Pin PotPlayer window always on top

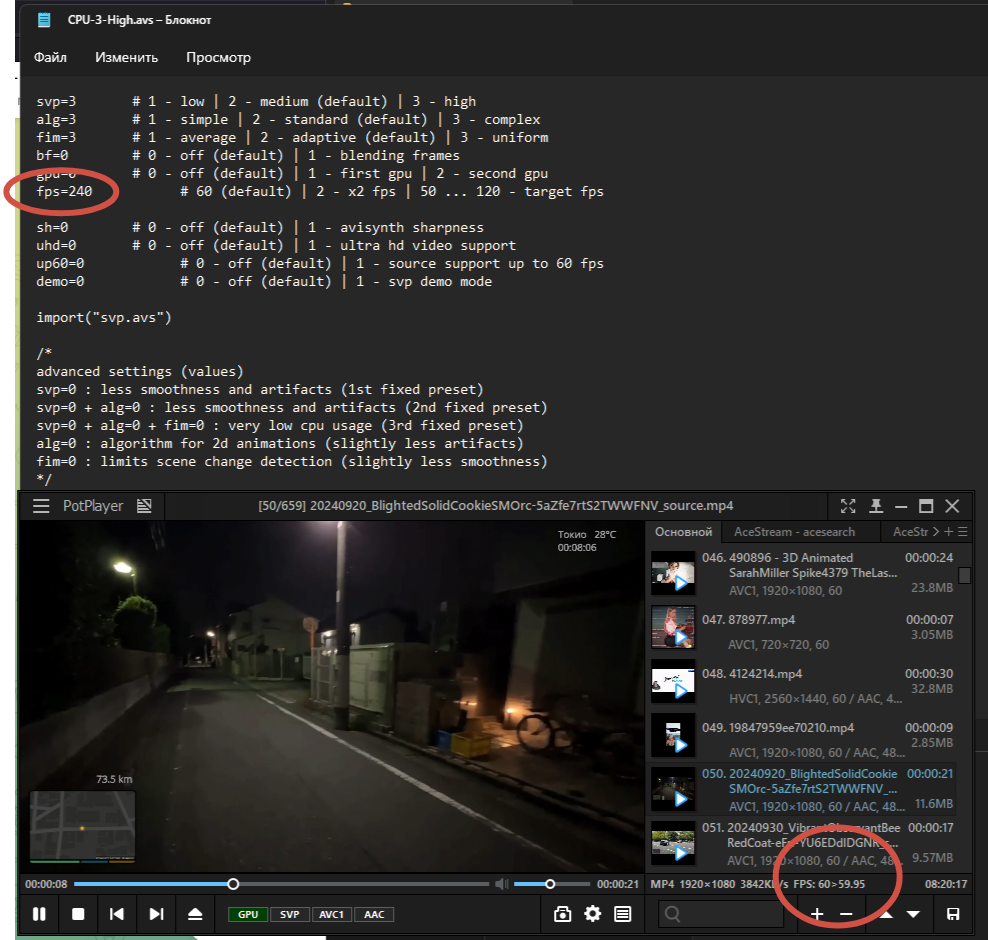coord(876,506)
